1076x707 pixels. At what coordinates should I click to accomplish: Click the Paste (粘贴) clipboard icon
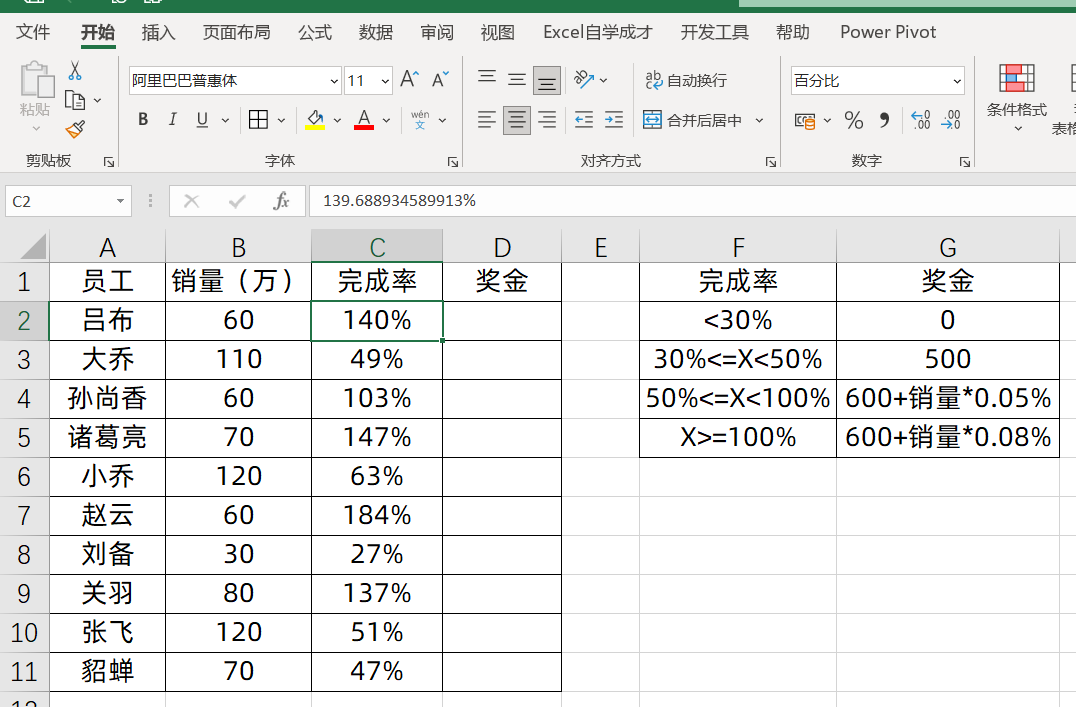[36, 80]
